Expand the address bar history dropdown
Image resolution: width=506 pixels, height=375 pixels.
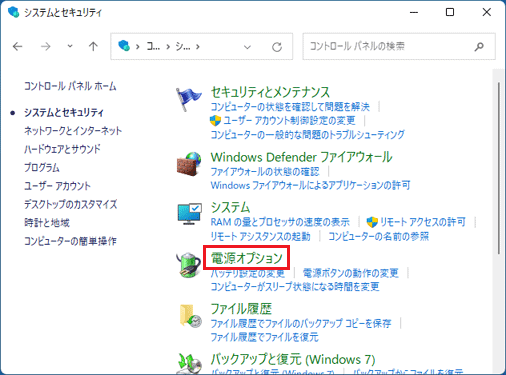click(247, 47)
